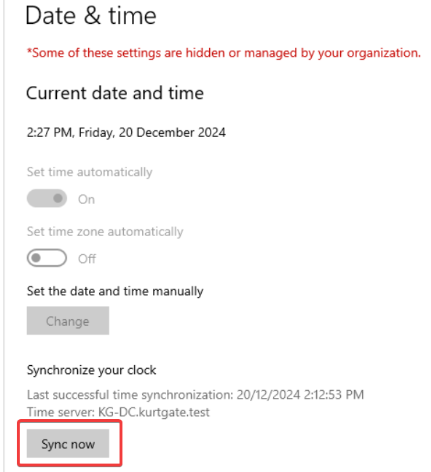Click the Off status label
Screen dimensions: 431x472
tap(87, 259)
